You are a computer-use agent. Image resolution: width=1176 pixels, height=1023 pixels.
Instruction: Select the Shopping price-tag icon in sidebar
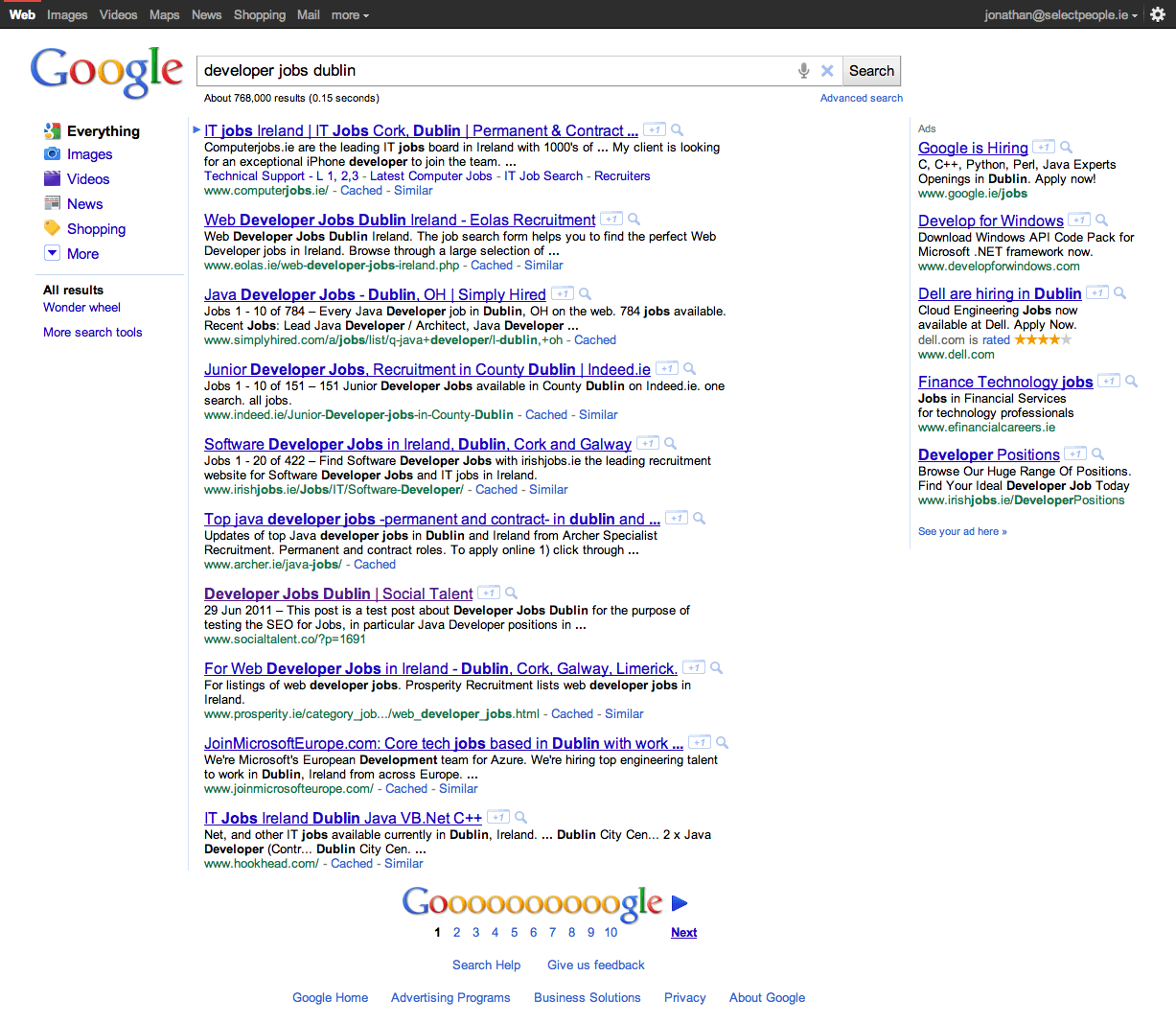click(53, 228)
